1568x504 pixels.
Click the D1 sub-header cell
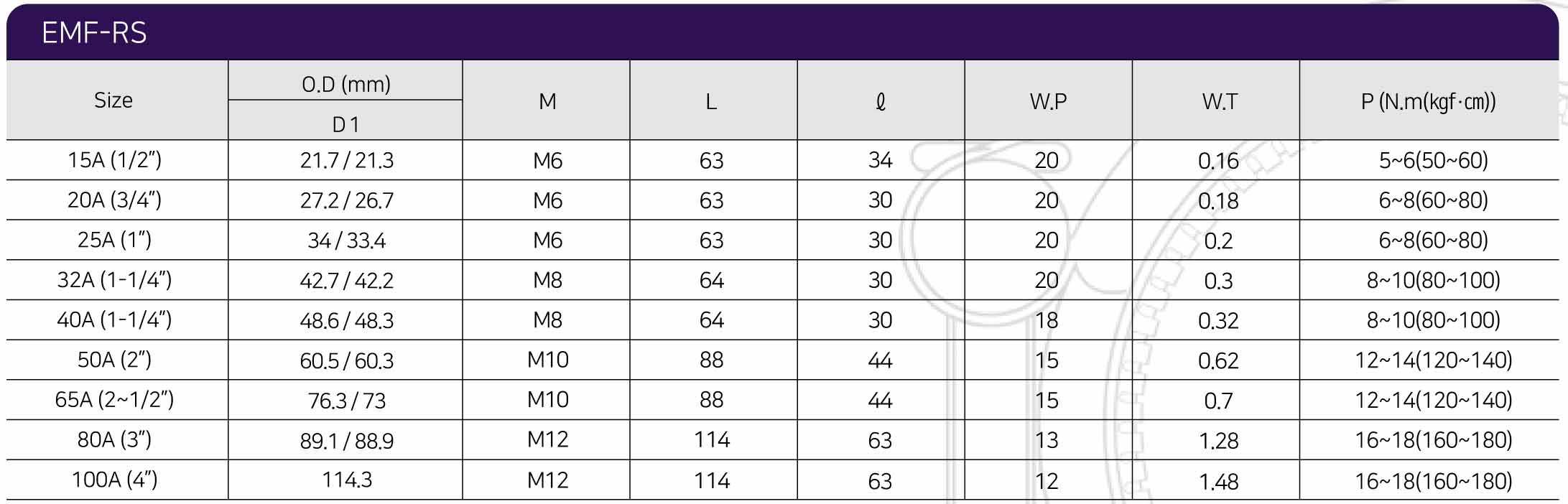click(345, 124)
